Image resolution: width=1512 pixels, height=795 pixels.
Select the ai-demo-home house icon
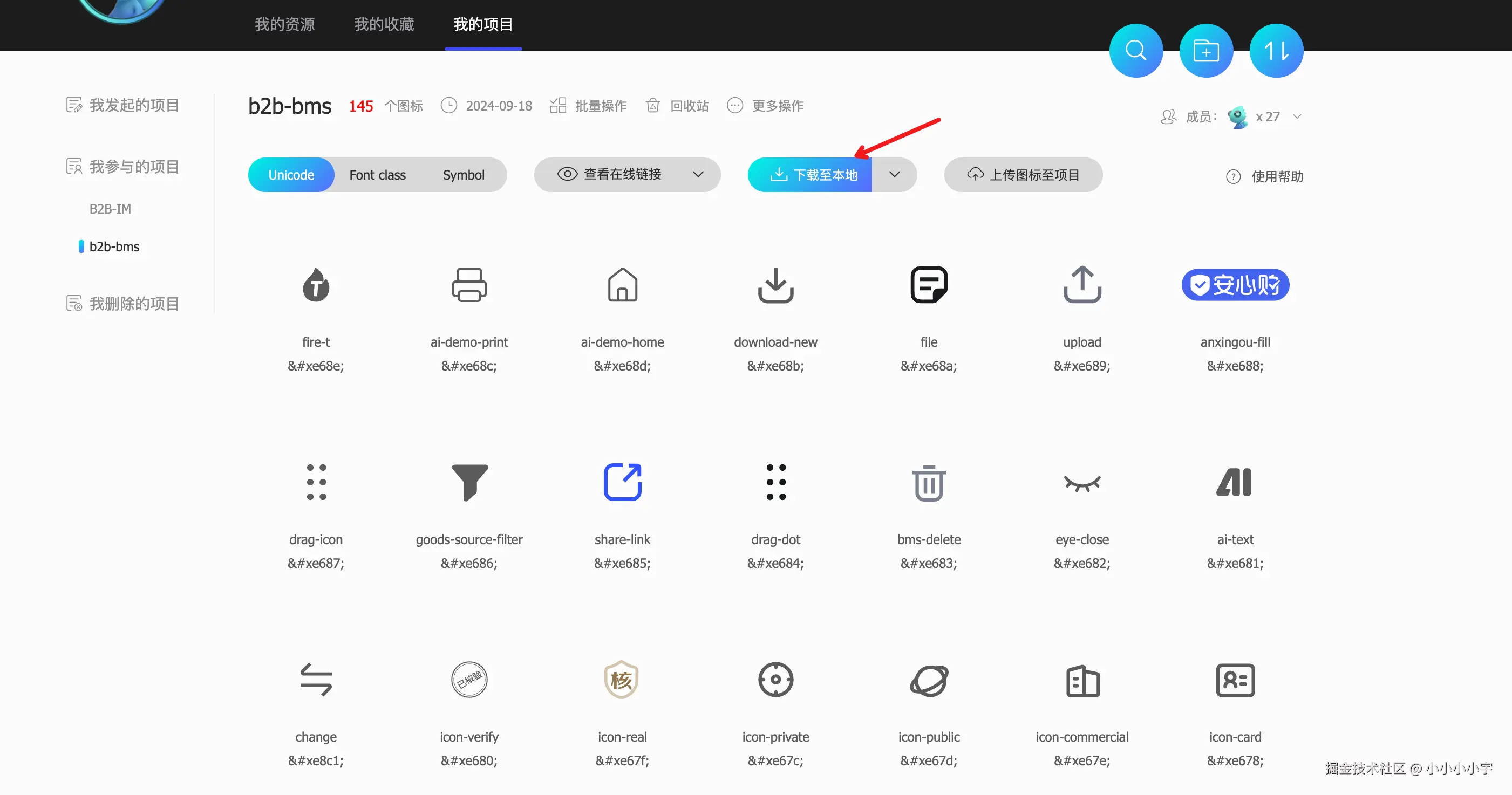622,285
